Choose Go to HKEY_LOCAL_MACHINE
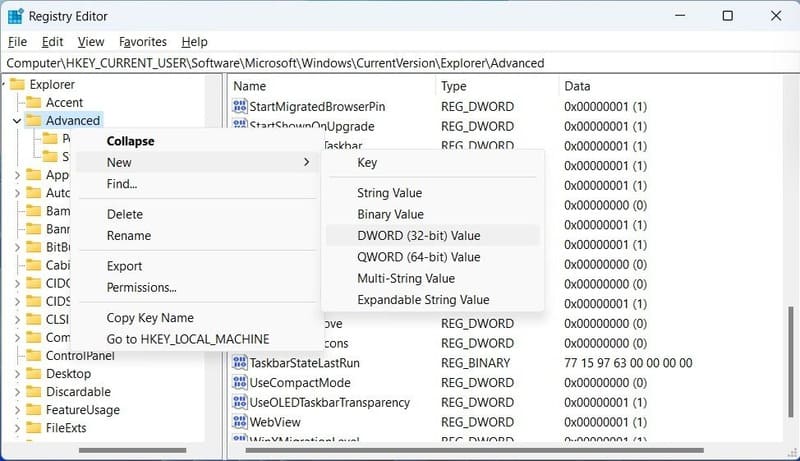 point(197,339)
